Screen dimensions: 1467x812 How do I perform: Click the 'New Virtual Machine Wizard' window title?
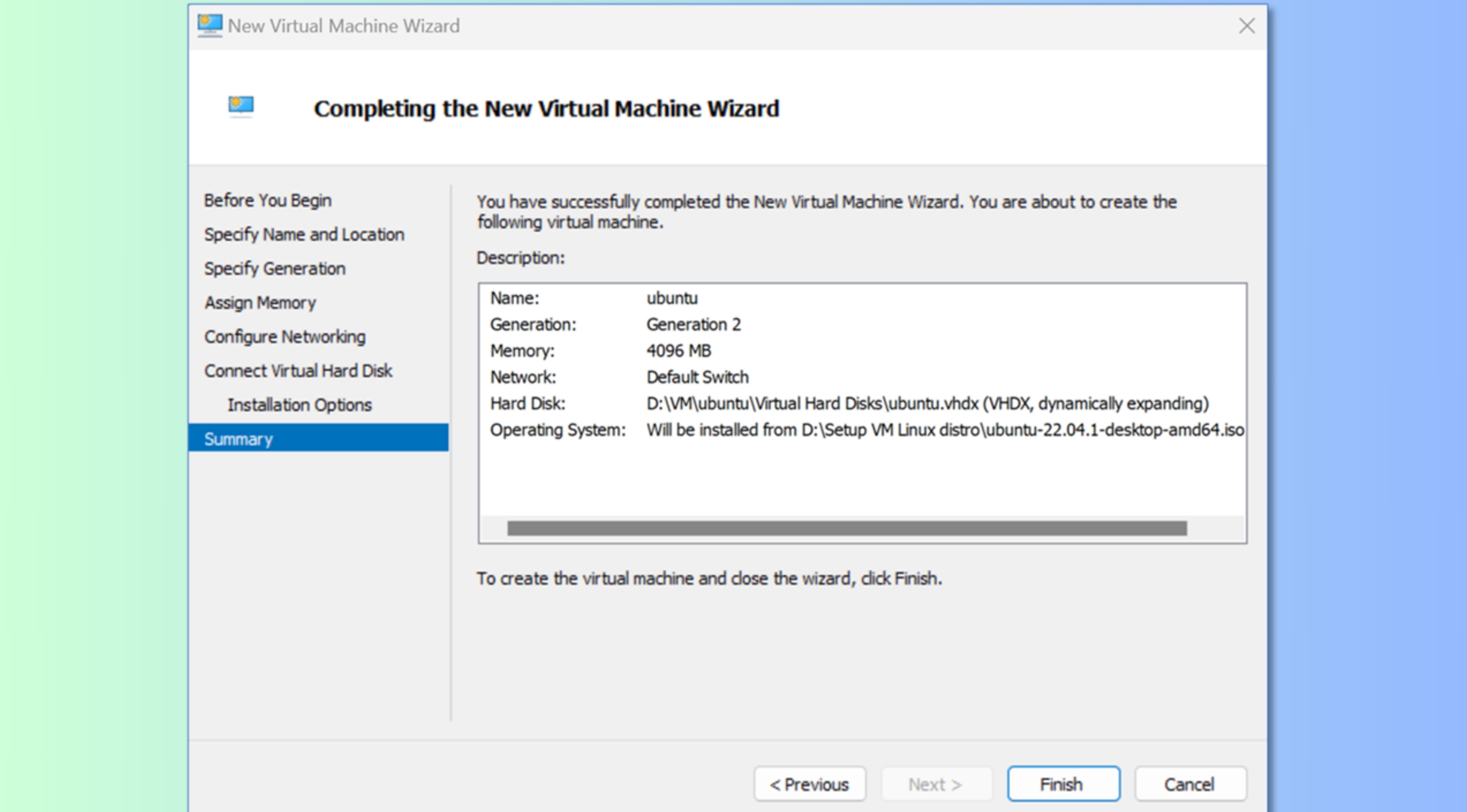point(343,26)
